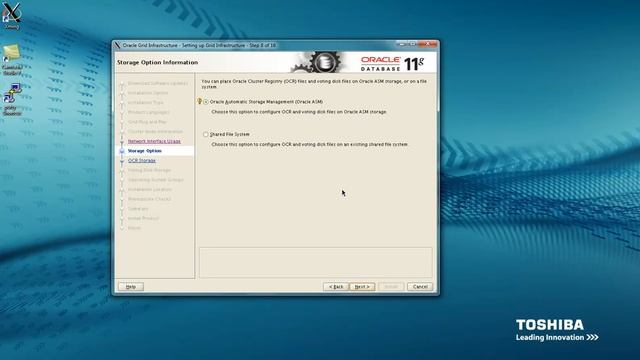Go to Network Interface Usage step
This screenshot has height=360, width=640.
click(x=154, y=141)
